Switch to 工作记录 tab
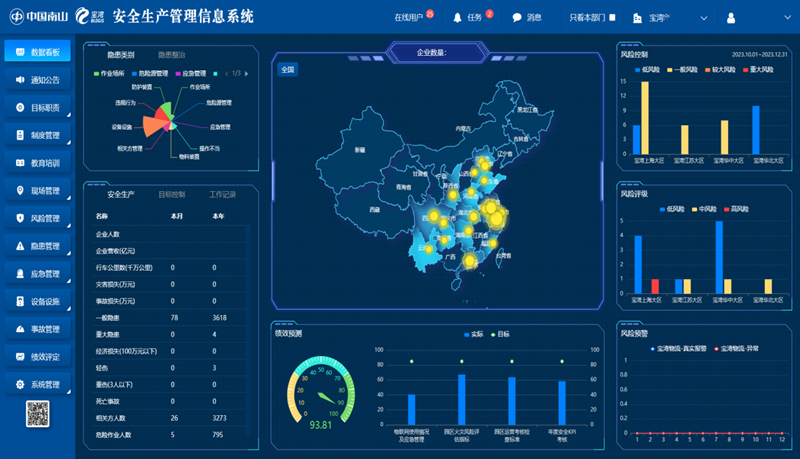The image size is (800, 459). 222,194
